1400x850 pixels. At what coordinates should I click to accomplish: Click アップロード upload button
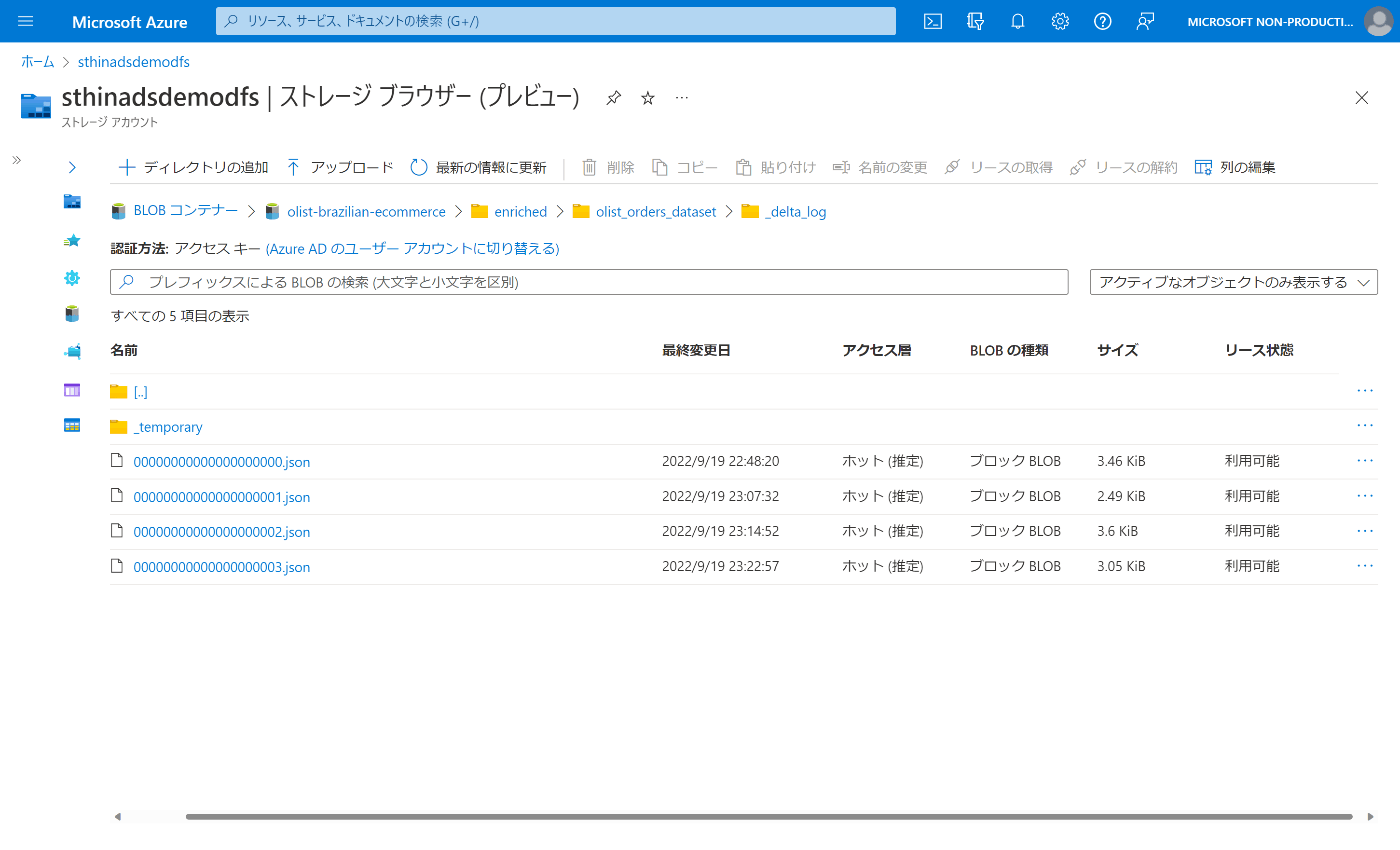(x=340, y=167)
